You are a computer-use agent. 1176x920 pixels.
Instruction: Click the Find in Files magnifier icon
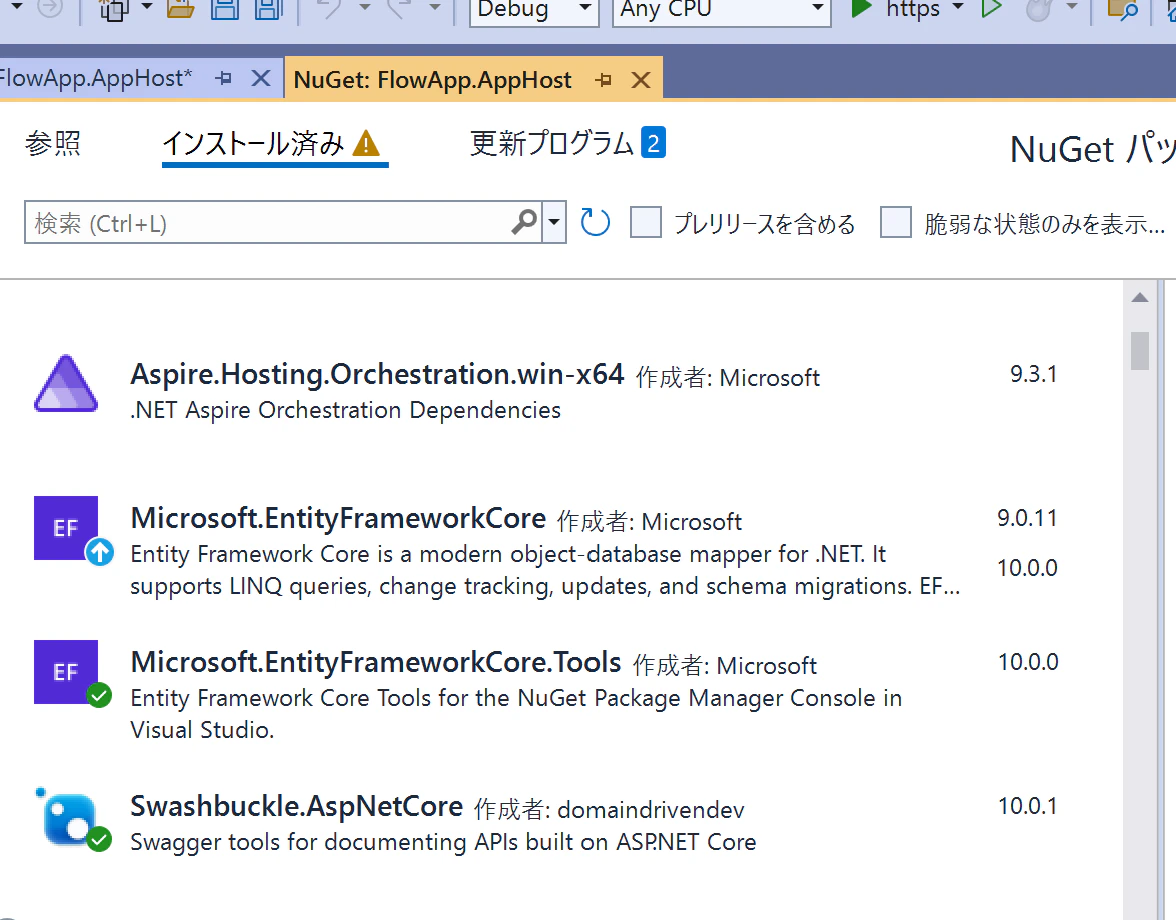point(1123,9)
